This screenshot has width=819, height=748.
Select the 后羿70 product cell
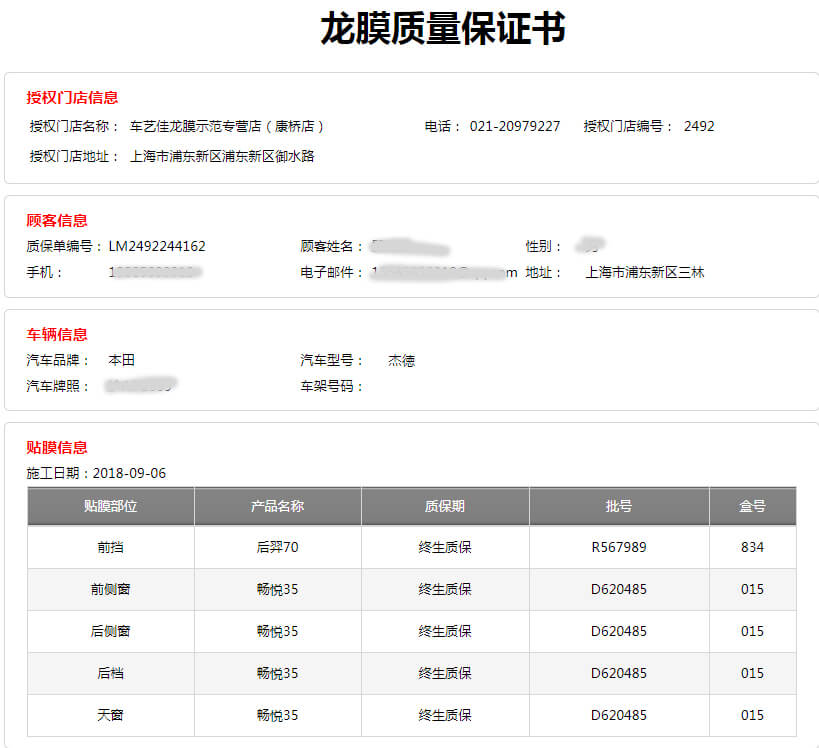click(x=277, y=547)
